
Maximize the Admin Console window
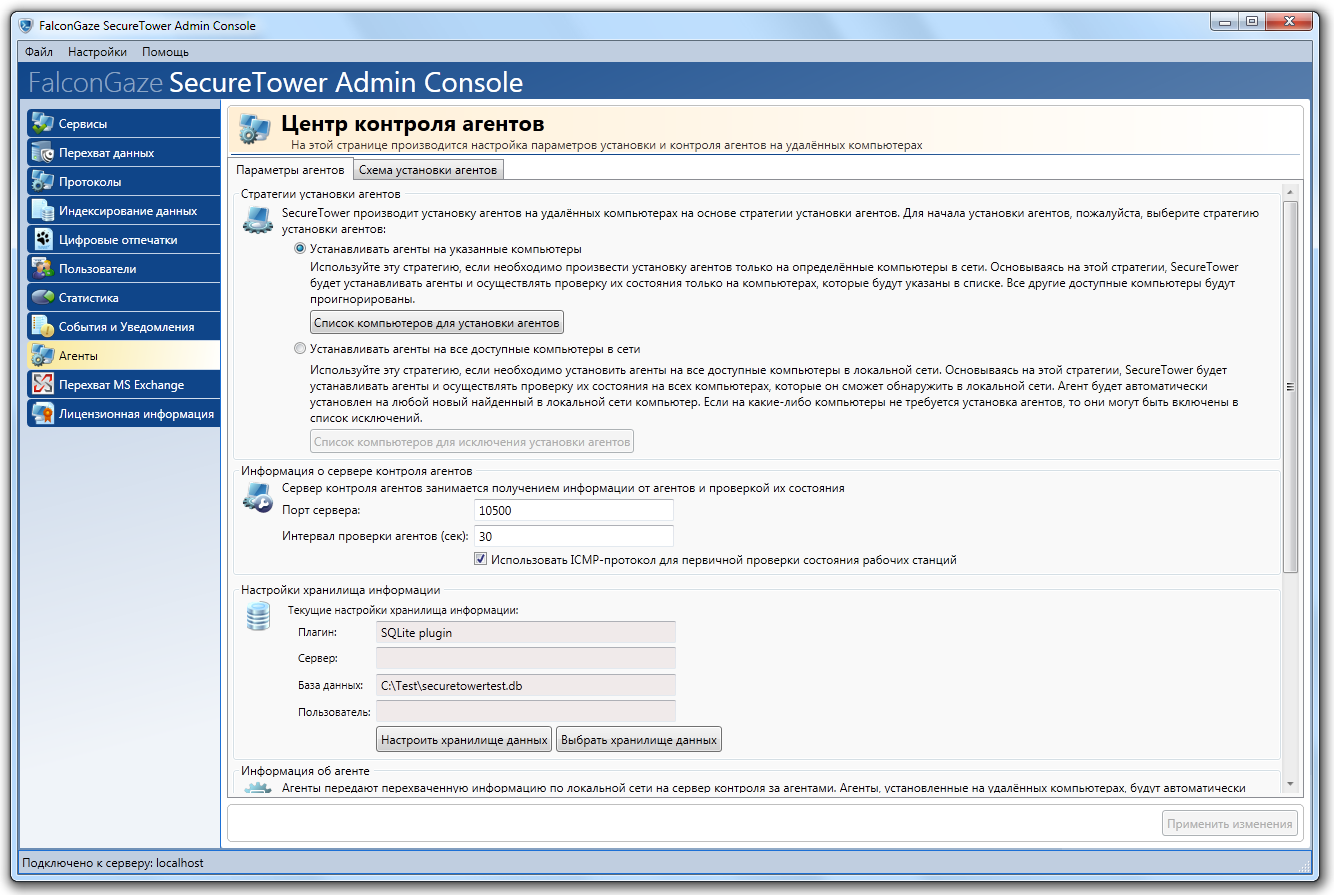(1253, 21)
